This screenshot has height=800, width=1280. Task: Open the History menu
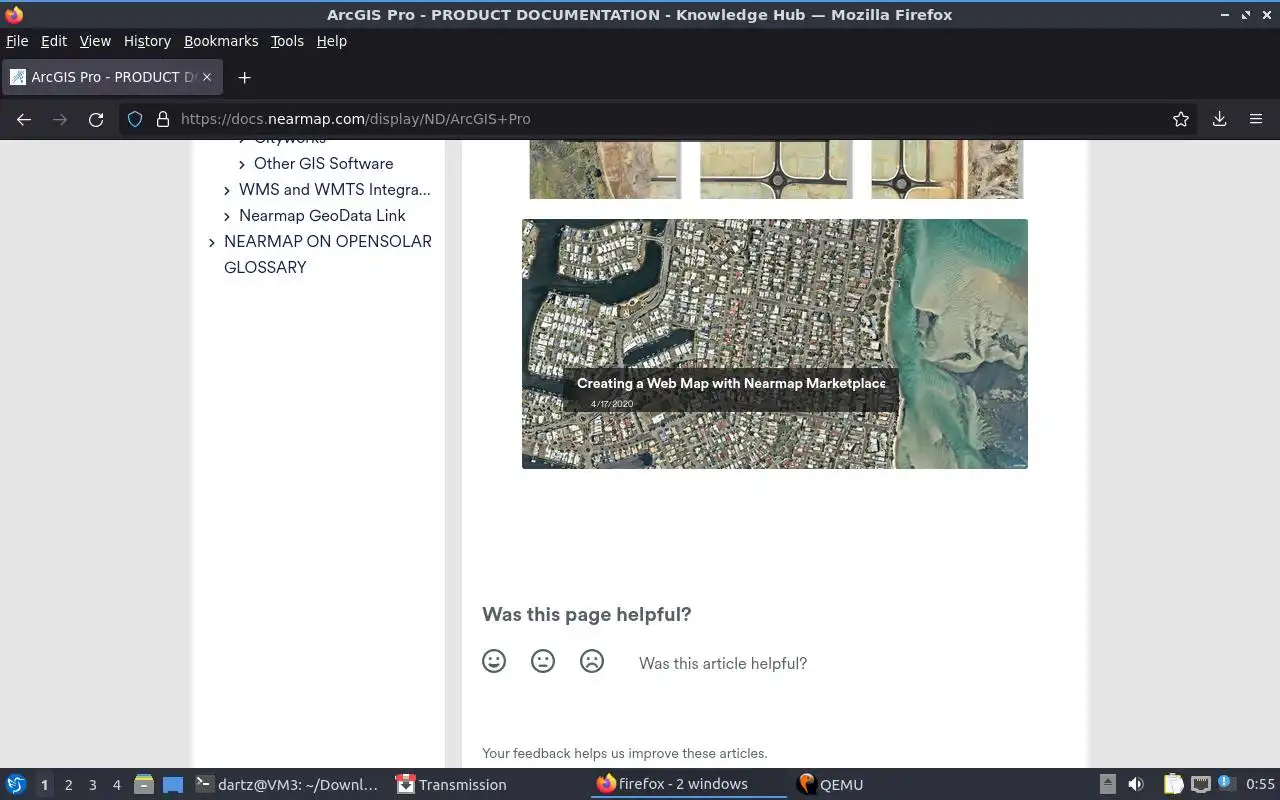147,41
